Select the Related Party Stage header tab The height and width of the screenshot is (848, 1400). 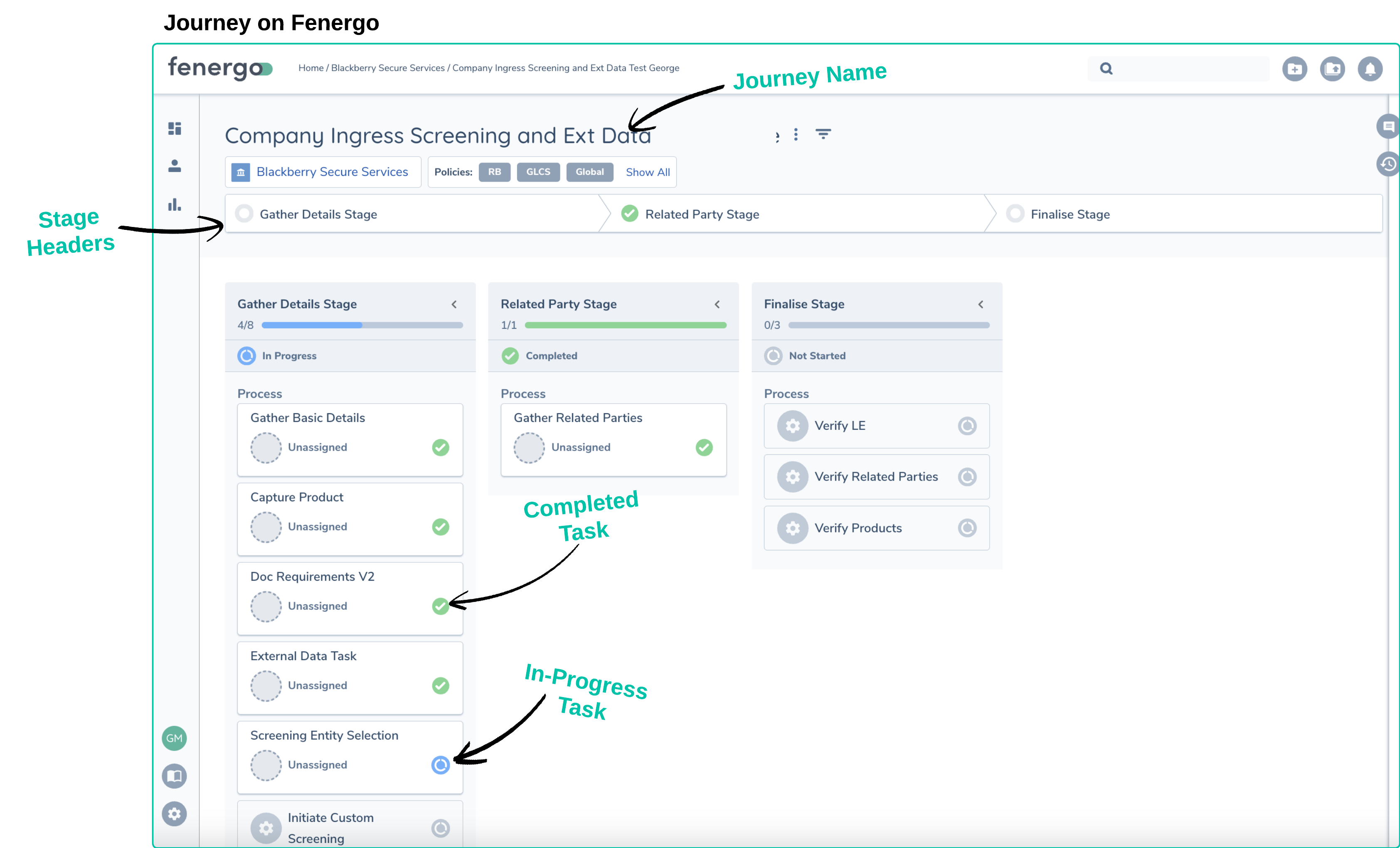[702, 214]
